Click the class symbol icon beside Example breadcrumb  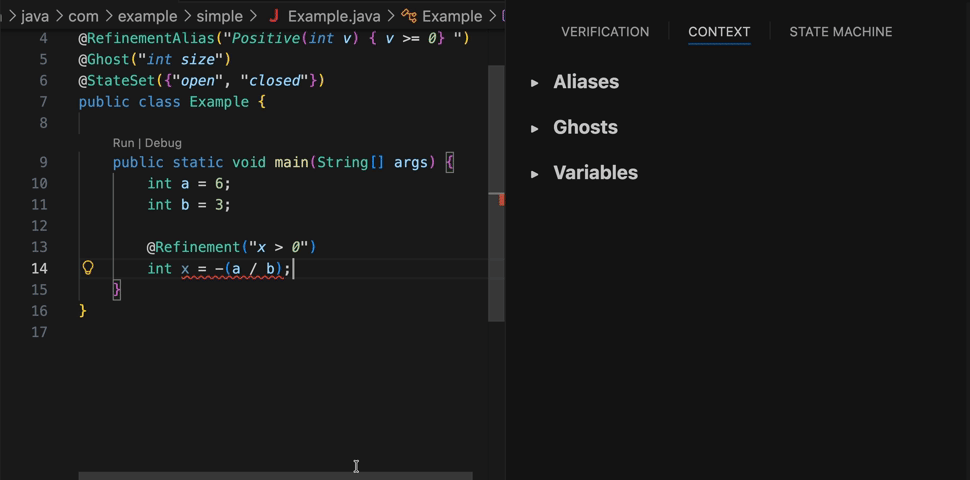(x=408, y=15)
